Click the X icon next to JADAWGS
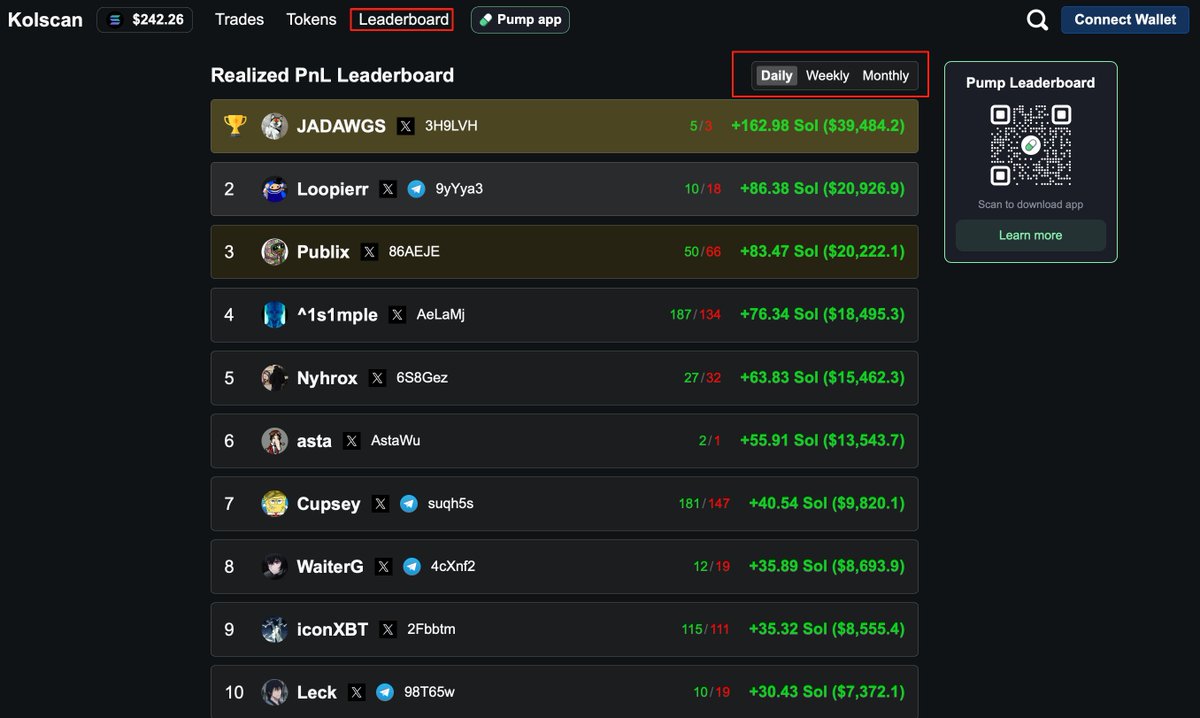Screen dimensions: 1200x718 click(x=405, y=126)
